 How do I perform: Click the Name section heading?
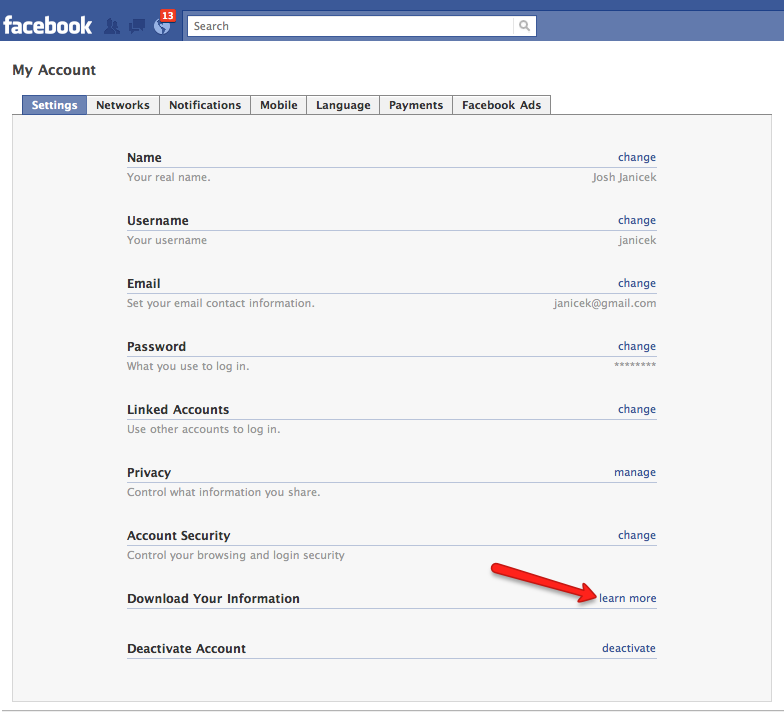[144, 158]
